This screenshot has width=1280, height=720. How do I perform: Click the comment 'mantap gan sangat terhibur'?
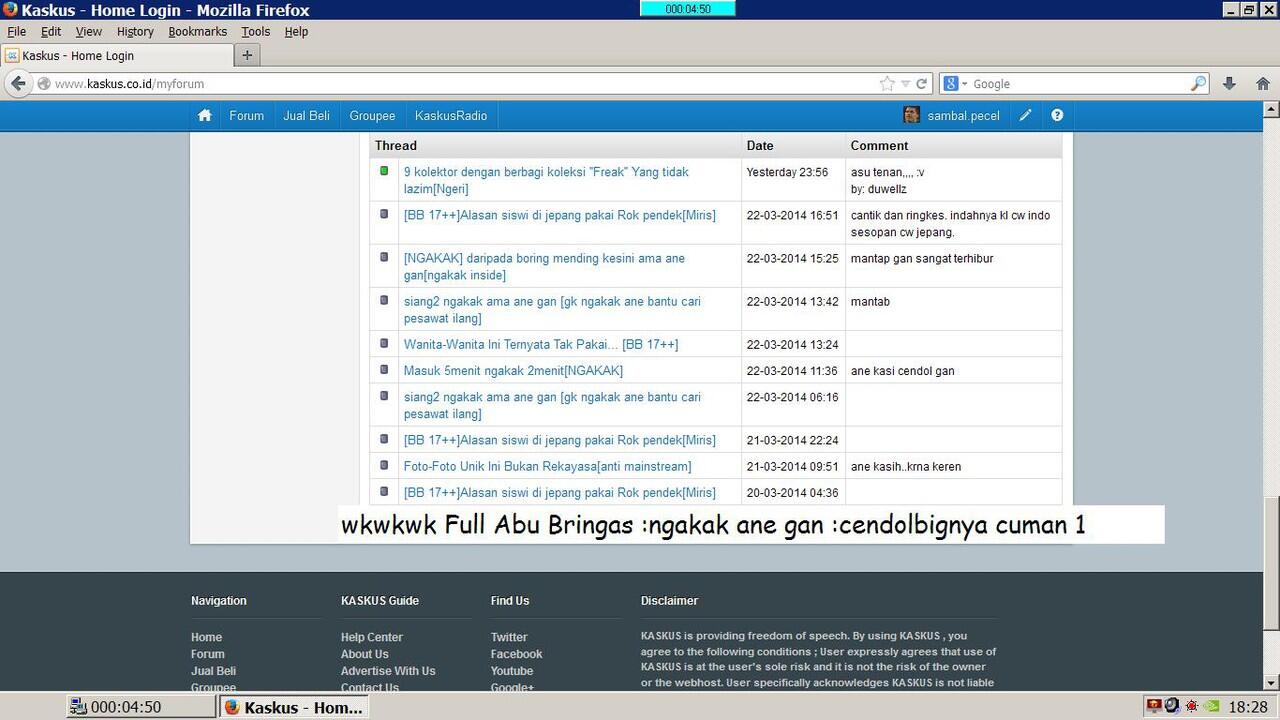(x=922, y=258)
